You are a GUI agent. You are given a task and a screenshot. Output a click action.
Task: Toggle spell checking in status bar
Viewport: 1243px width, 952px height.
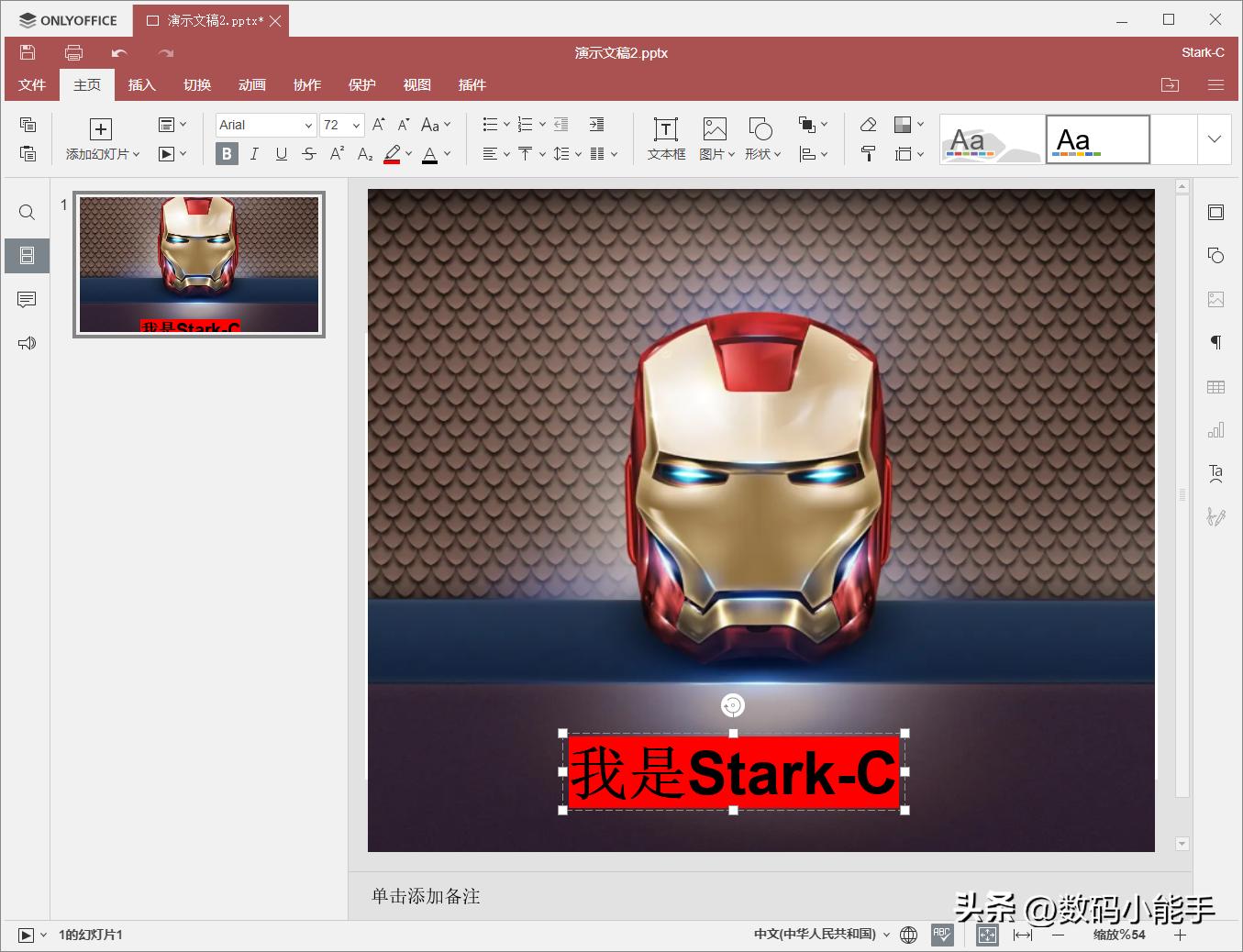pyautogui.click(x=942, y=935)
